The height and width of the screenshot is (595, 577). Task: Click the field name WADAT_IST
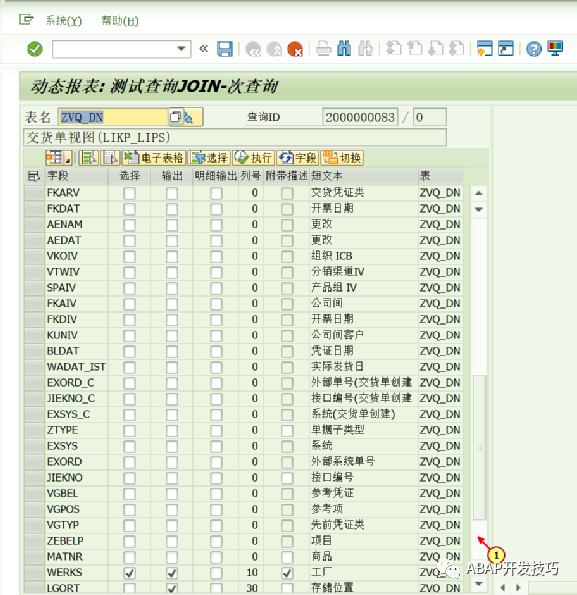[76, 367]
